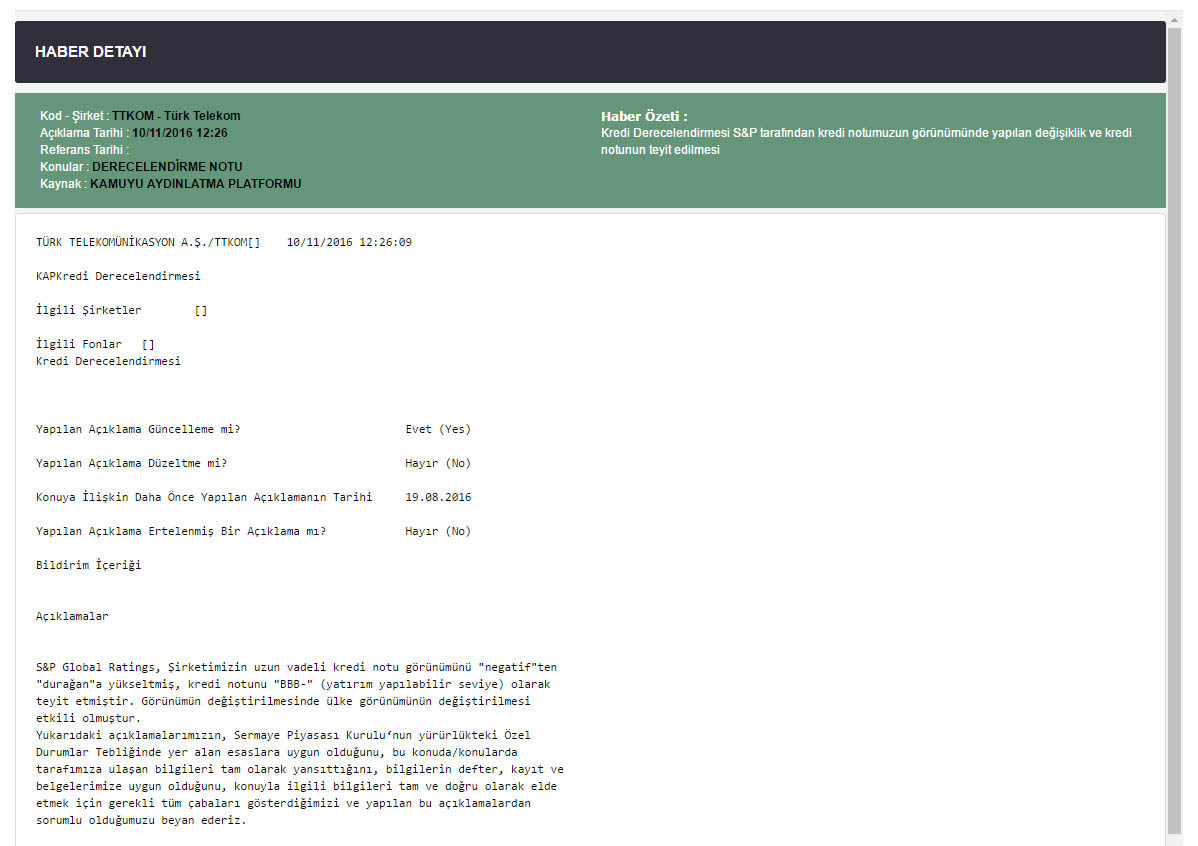Click the DERECELENDİRME NOTU topic value
Image resolution: width=1198 pixels, height=846 pixels.
167,167
